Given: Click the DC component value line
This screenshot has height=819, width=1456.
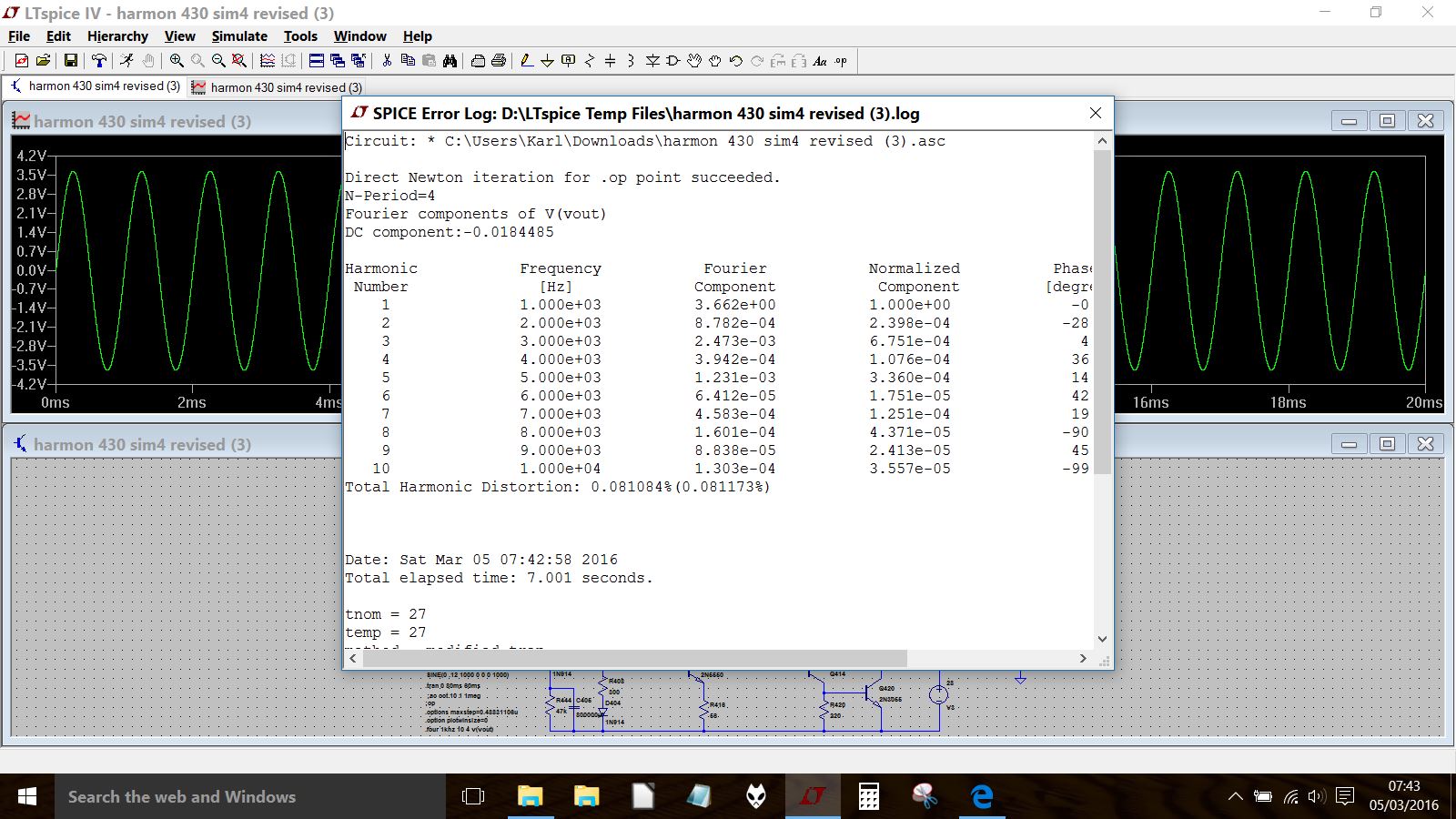Looking at the screenshot, I should click(450, 232).
